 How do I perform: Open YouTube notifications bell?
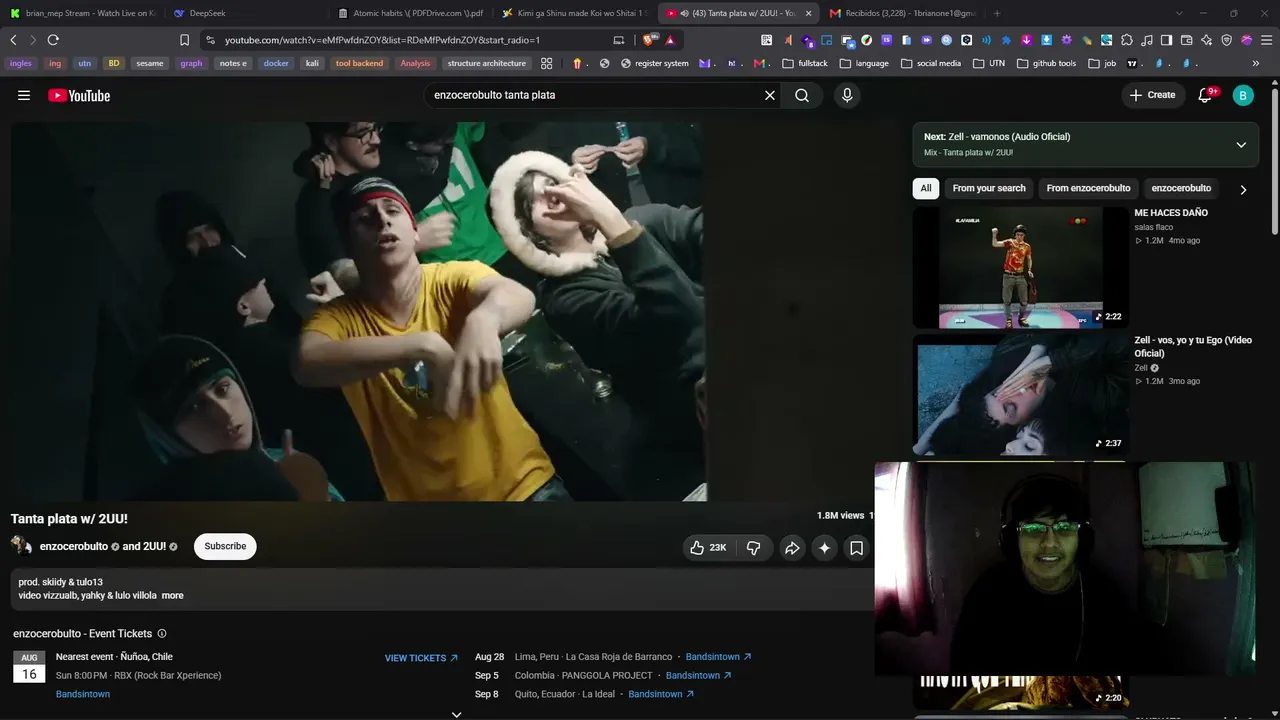tap(1206, 95)
